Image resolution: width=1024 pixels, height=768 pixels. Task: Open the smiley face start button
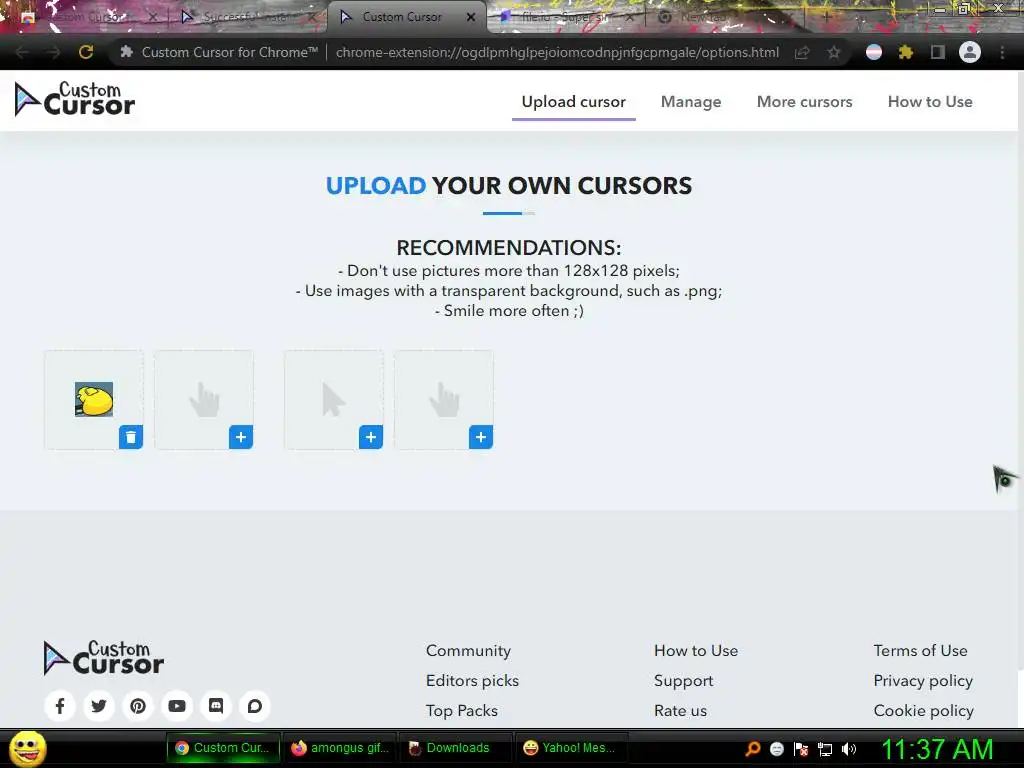click(27, 748)
